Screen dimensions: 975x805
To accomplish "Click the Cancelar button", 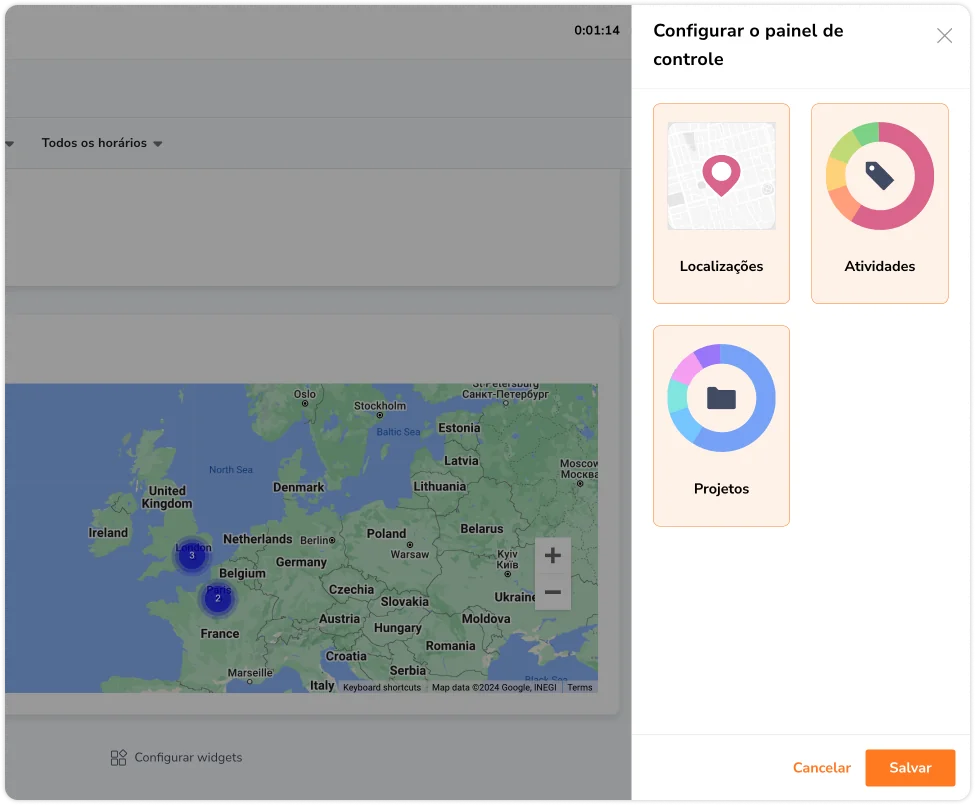I will click(821, 768).
